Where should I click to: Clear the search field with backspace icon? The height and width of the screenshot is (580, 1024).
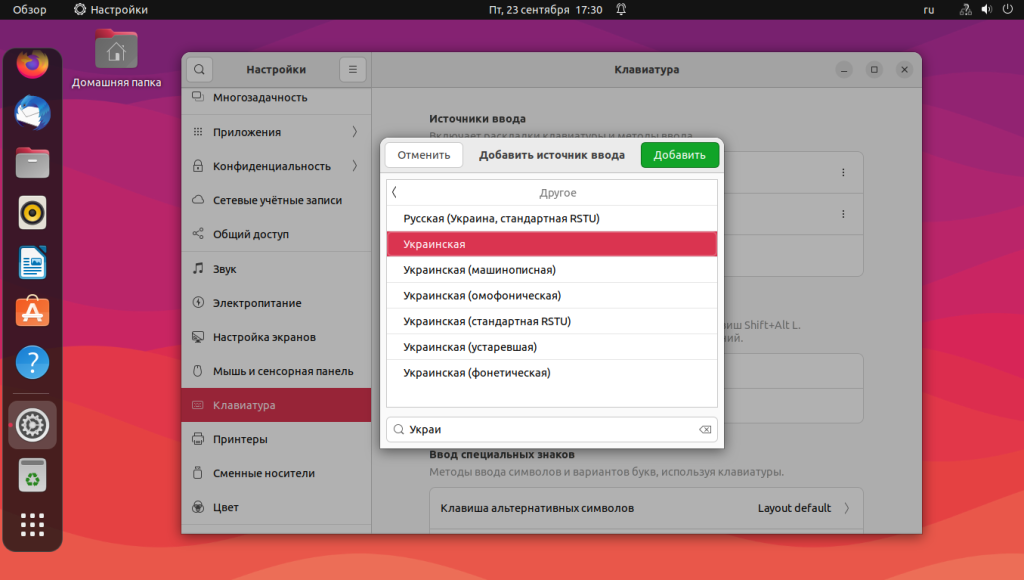[x=705, y=429]
